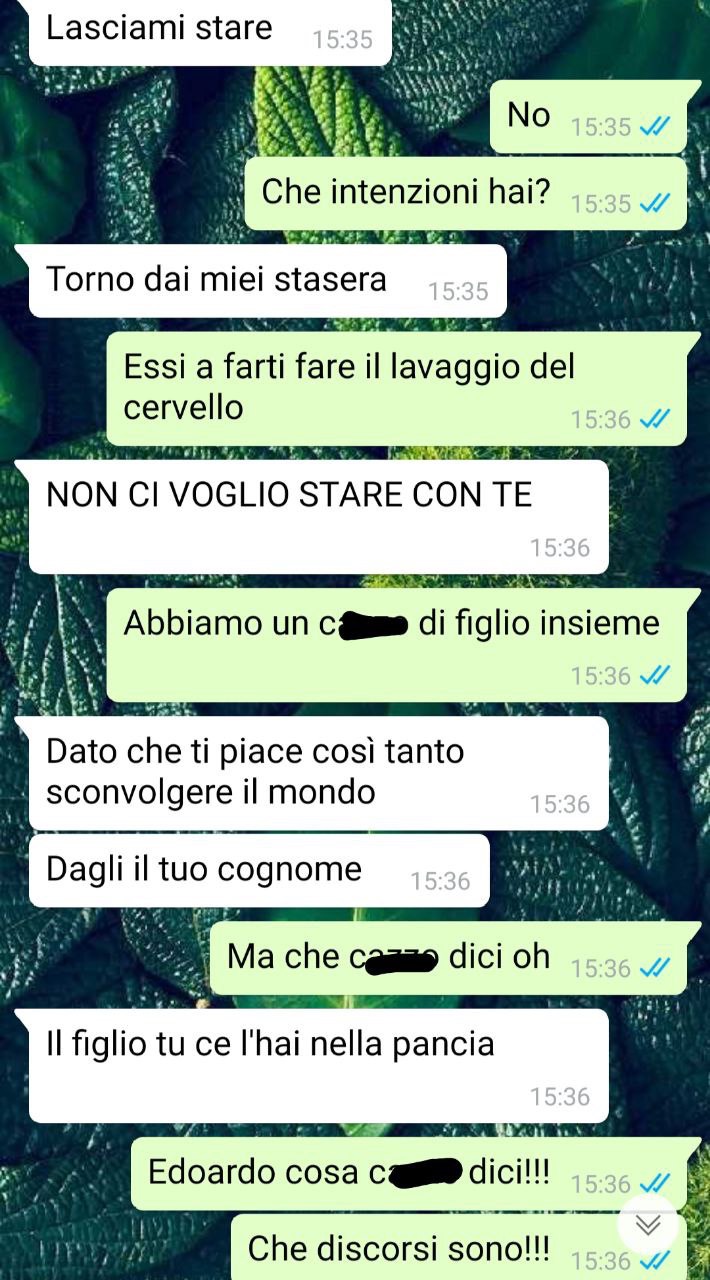Tap read ticks on 'dici oh' message

pyautogui.click(x=655, y=968)
